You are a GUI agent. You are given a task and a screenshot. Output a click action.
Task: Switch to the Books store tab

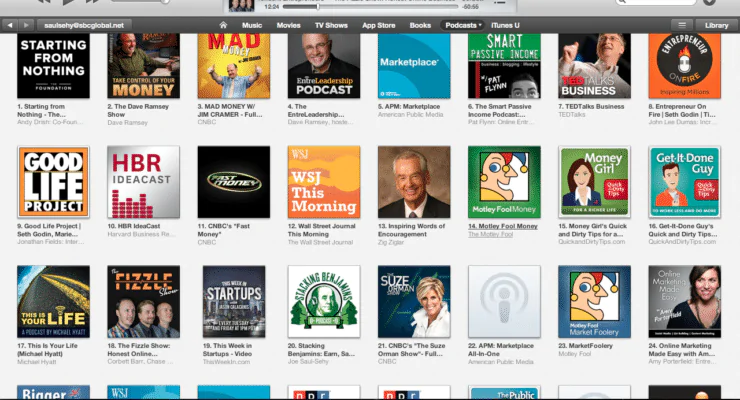click(420, 25)
